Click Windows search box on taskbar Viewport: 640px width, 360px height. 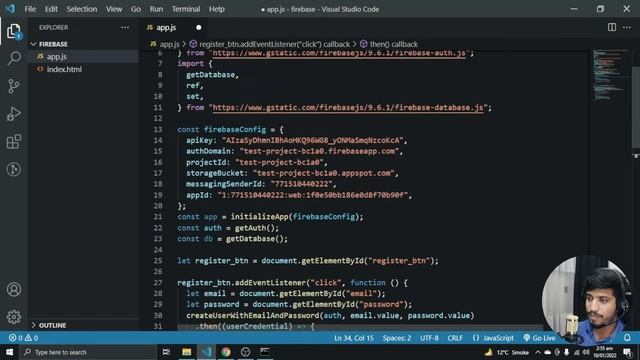pos(89,352)
